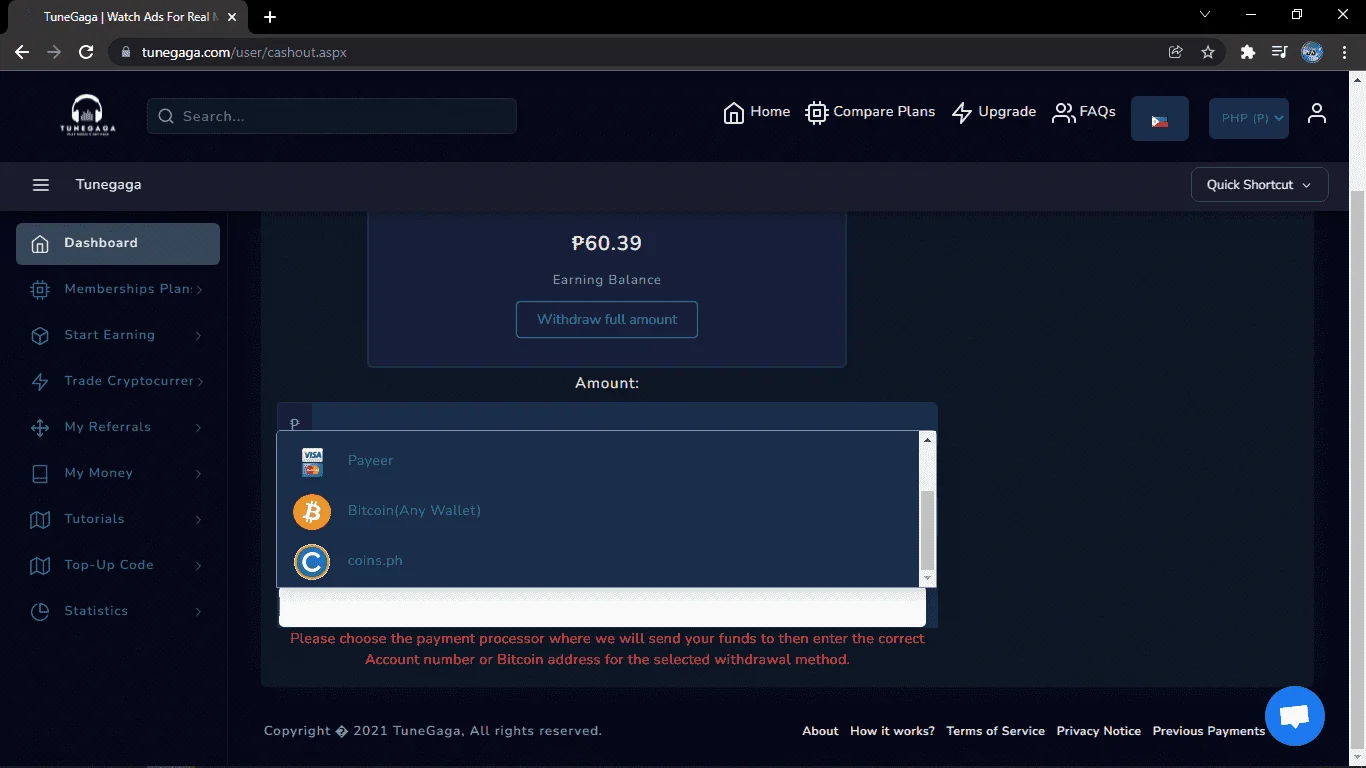Image resolution: width=1366 pixels, height=768 pixels.
Task: Open the Chrome three-dot menu
Action: point(1343,52)
